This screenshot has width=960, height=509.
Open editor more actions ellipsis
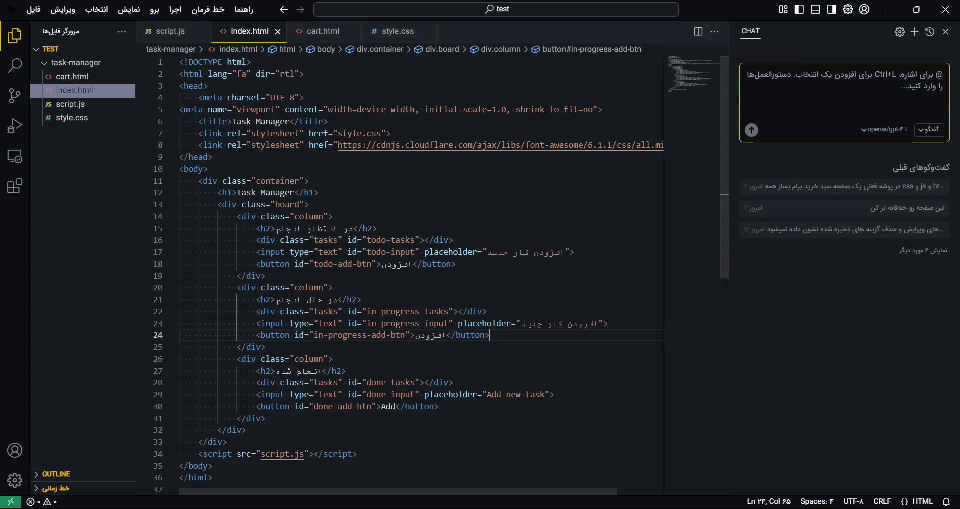tap(714, 31)
